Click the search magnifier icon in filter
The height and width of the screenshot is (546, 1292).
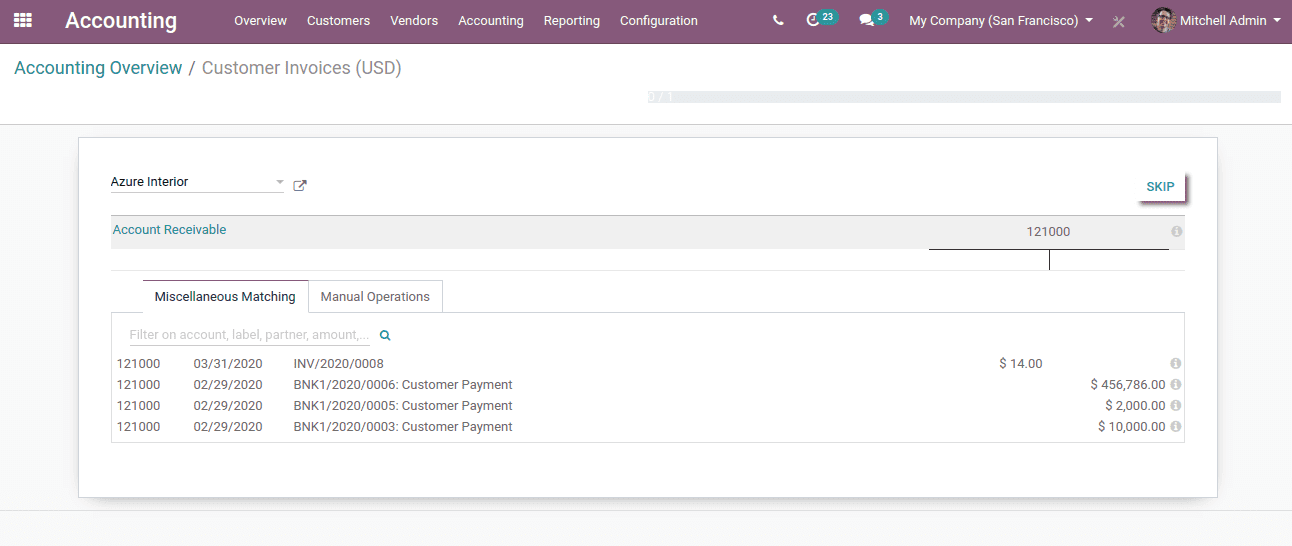385,336
